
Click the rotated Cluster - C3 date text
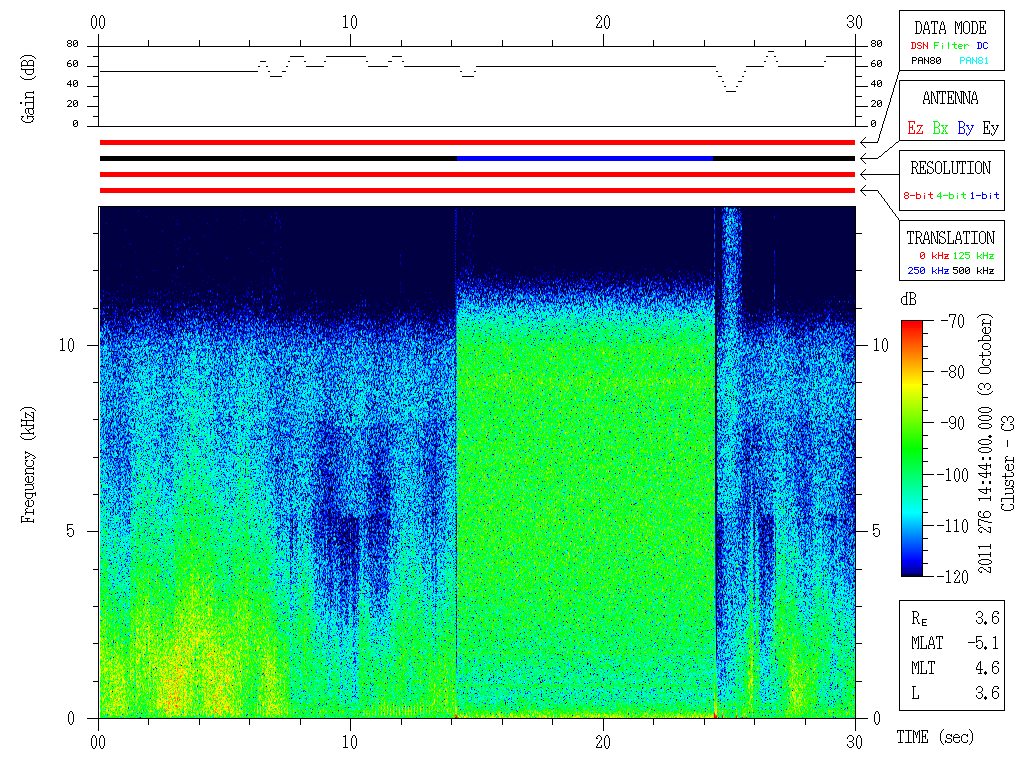996,446
